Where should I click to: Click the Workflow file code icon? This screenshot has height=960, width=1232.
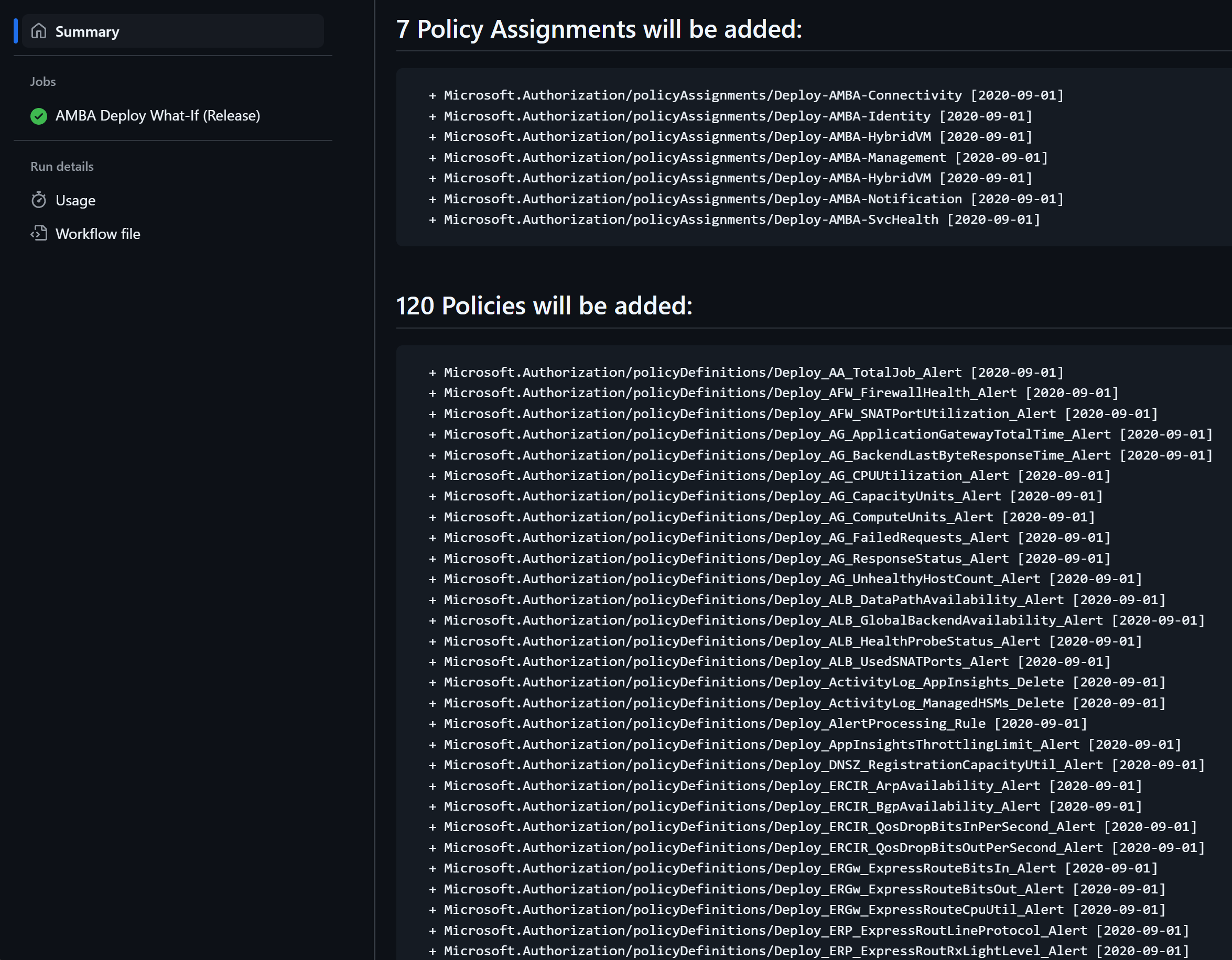pos(39,233)
